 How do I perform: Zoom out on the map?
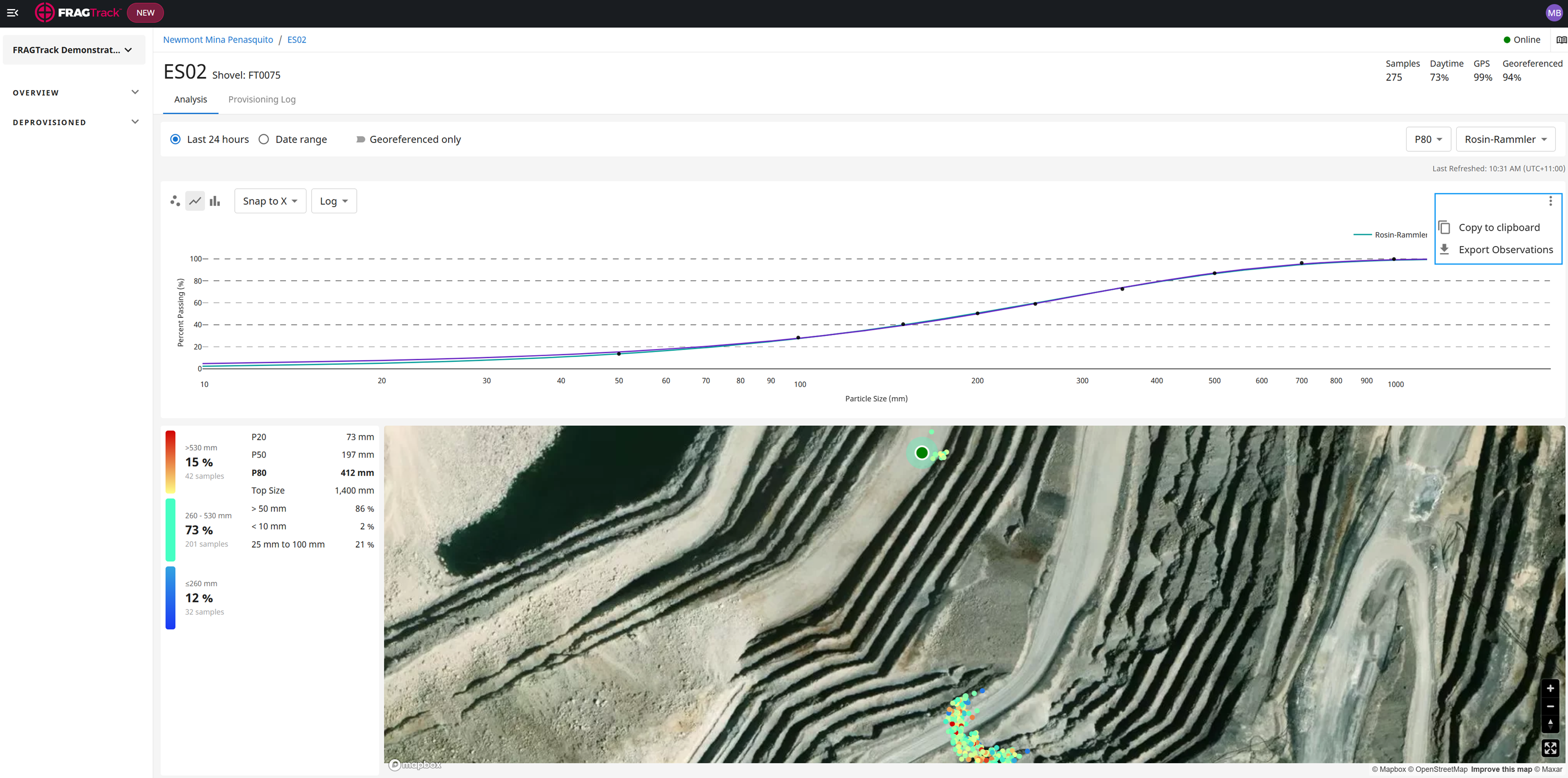pyautogui.click(x=1551, y=706)
